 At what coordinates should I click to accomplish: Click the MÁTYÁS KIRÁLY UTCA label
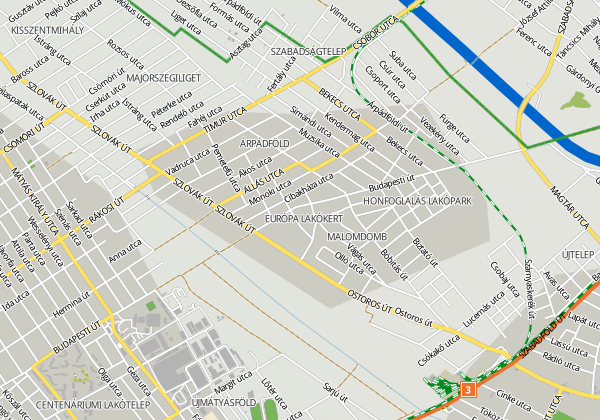click(x=35, y=201)
